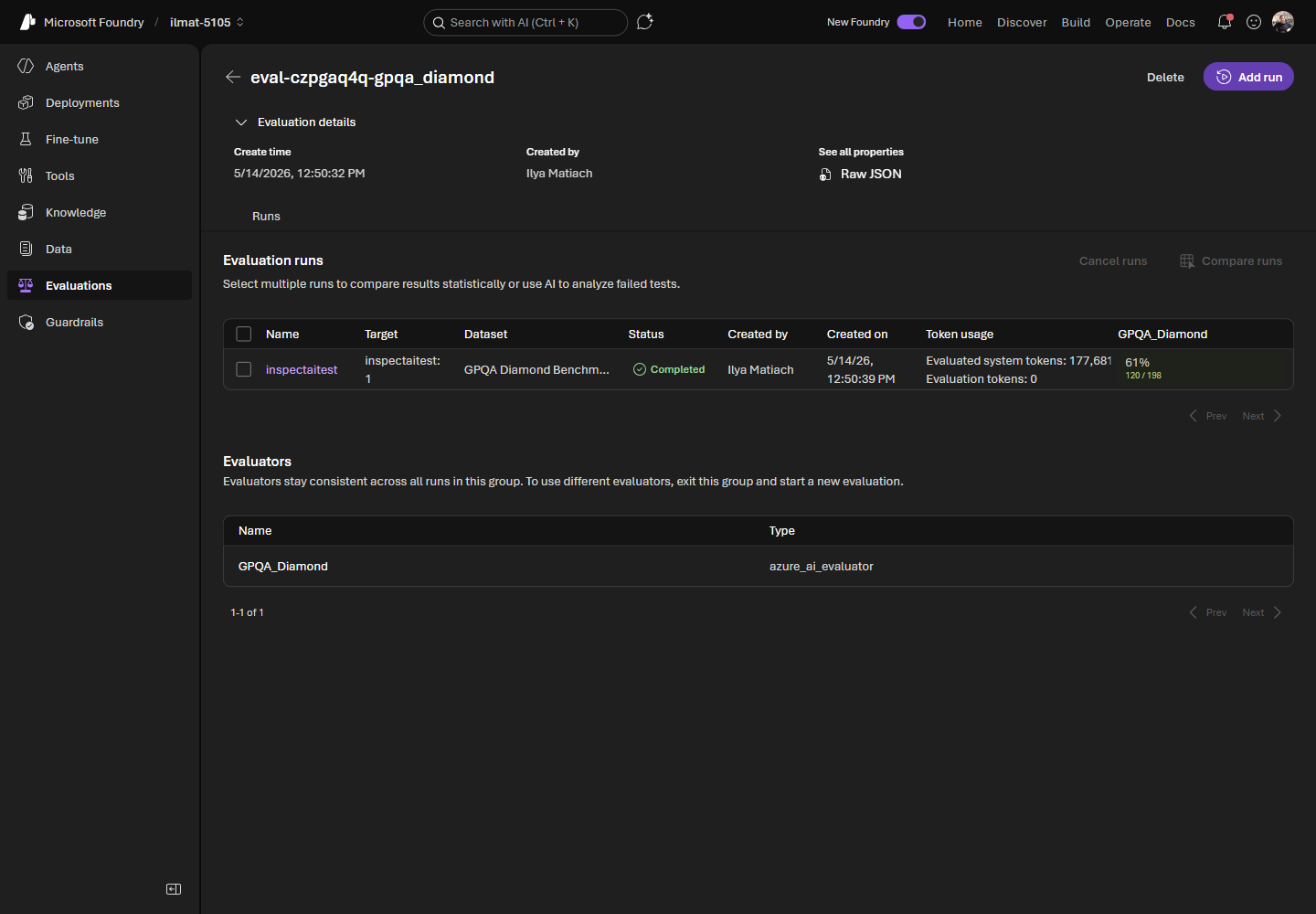Click the Microsoft Foundry breadcrumb text

click(x=94, y=22)
